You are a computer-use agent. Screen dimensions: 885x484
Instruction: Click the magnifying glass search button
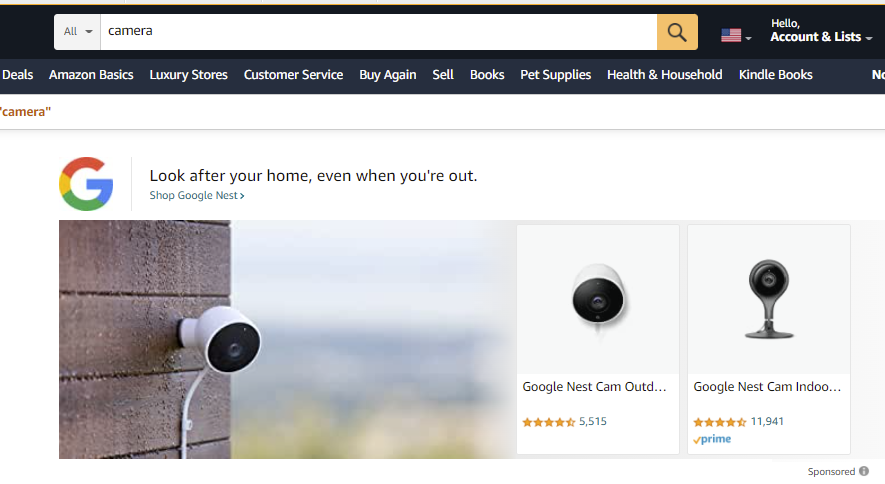[677, 32]
